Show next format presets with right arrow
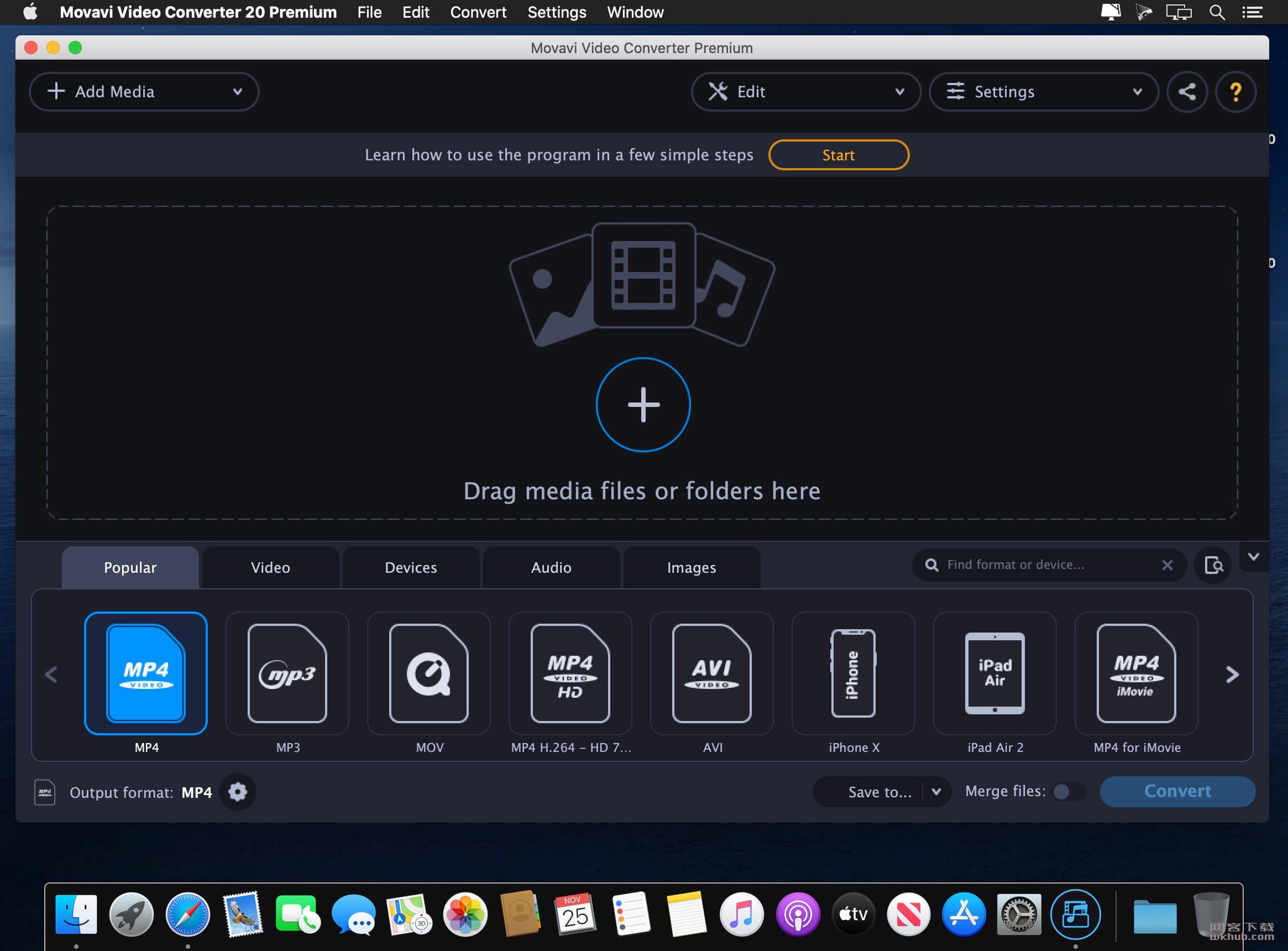 tap(1232, 674)
